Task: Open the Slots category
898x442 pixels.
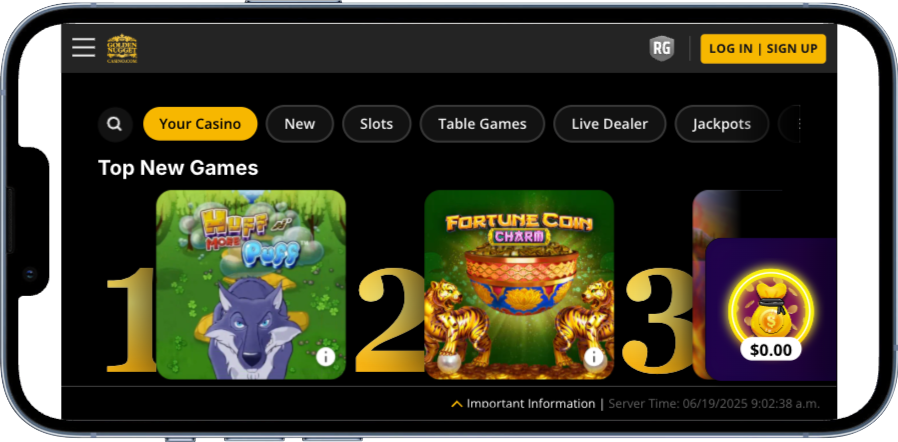Action: [376, 124]
